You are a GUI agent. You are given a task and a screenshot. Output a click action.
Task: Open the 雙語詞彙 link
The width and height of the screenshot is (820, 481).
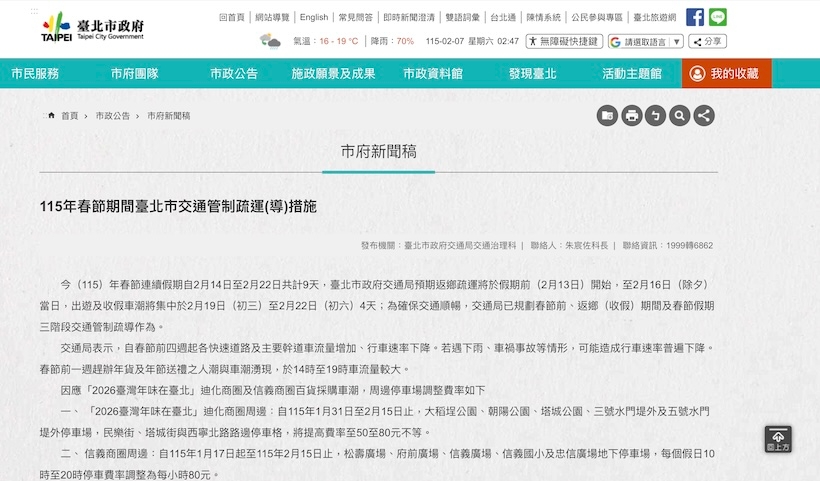[x=462, y=17]
